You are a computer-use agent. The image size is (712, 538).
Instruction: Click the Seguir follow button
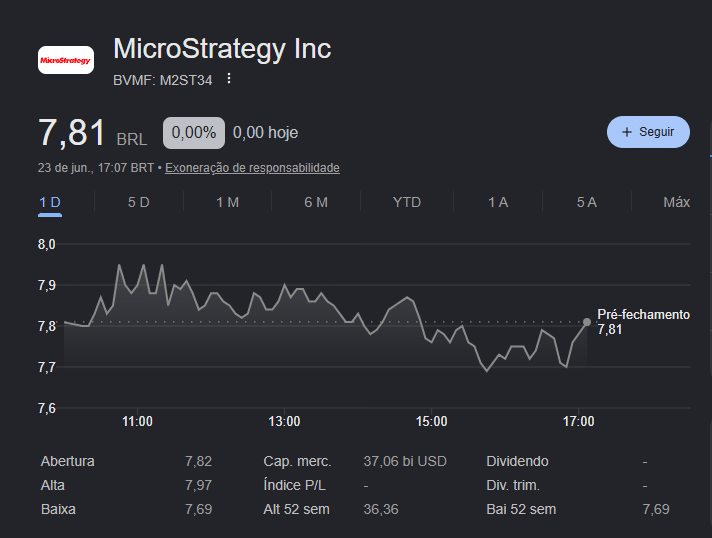click(x=648, y=132)
